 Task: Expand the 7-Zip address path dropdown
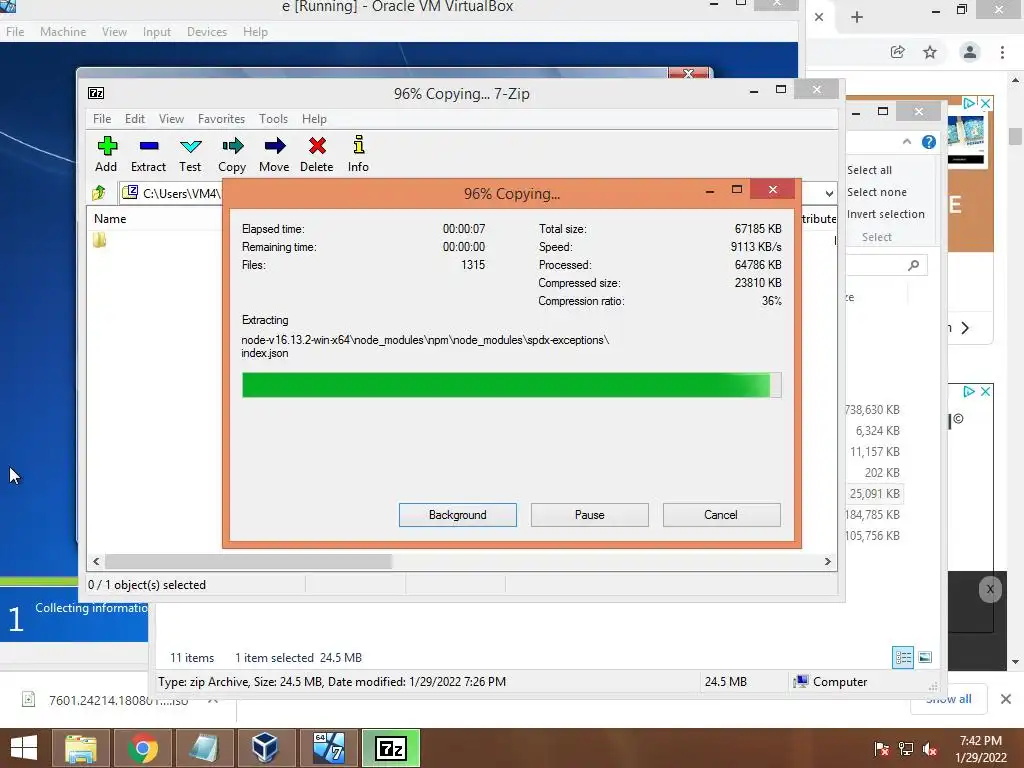(x=829, y=193)
